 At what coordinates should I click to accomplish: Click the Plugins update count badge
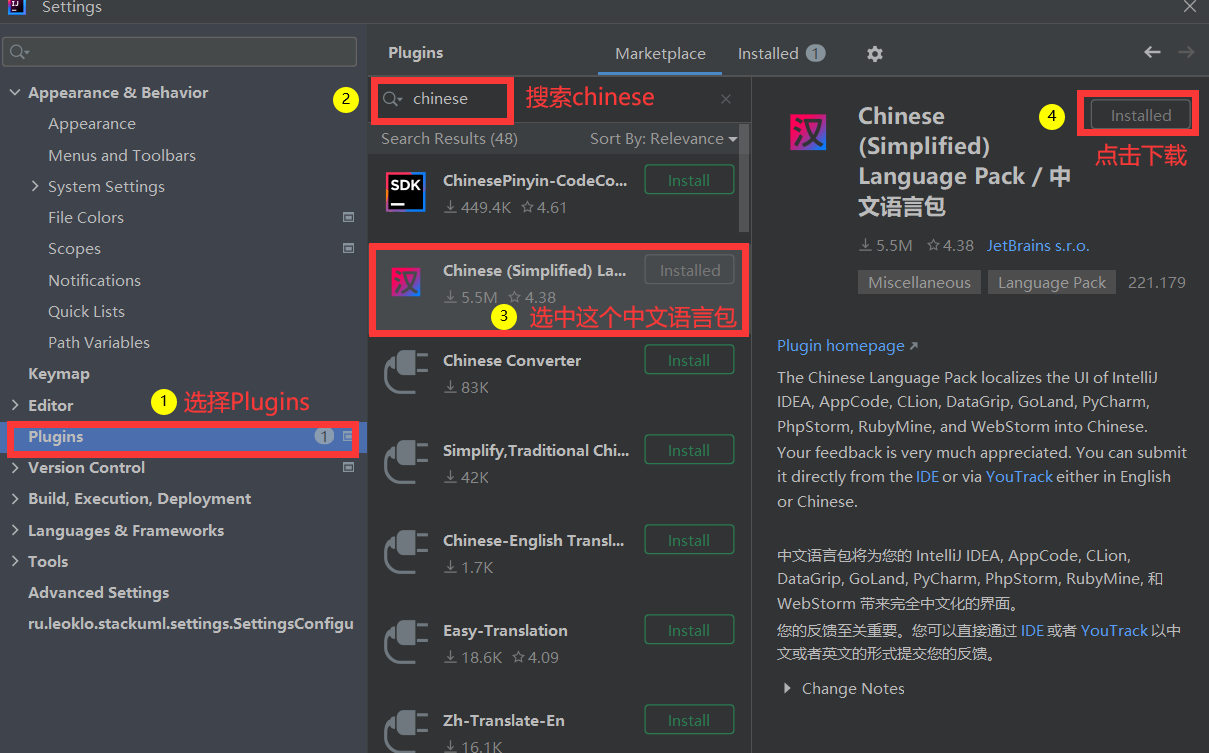coord(324,436)
